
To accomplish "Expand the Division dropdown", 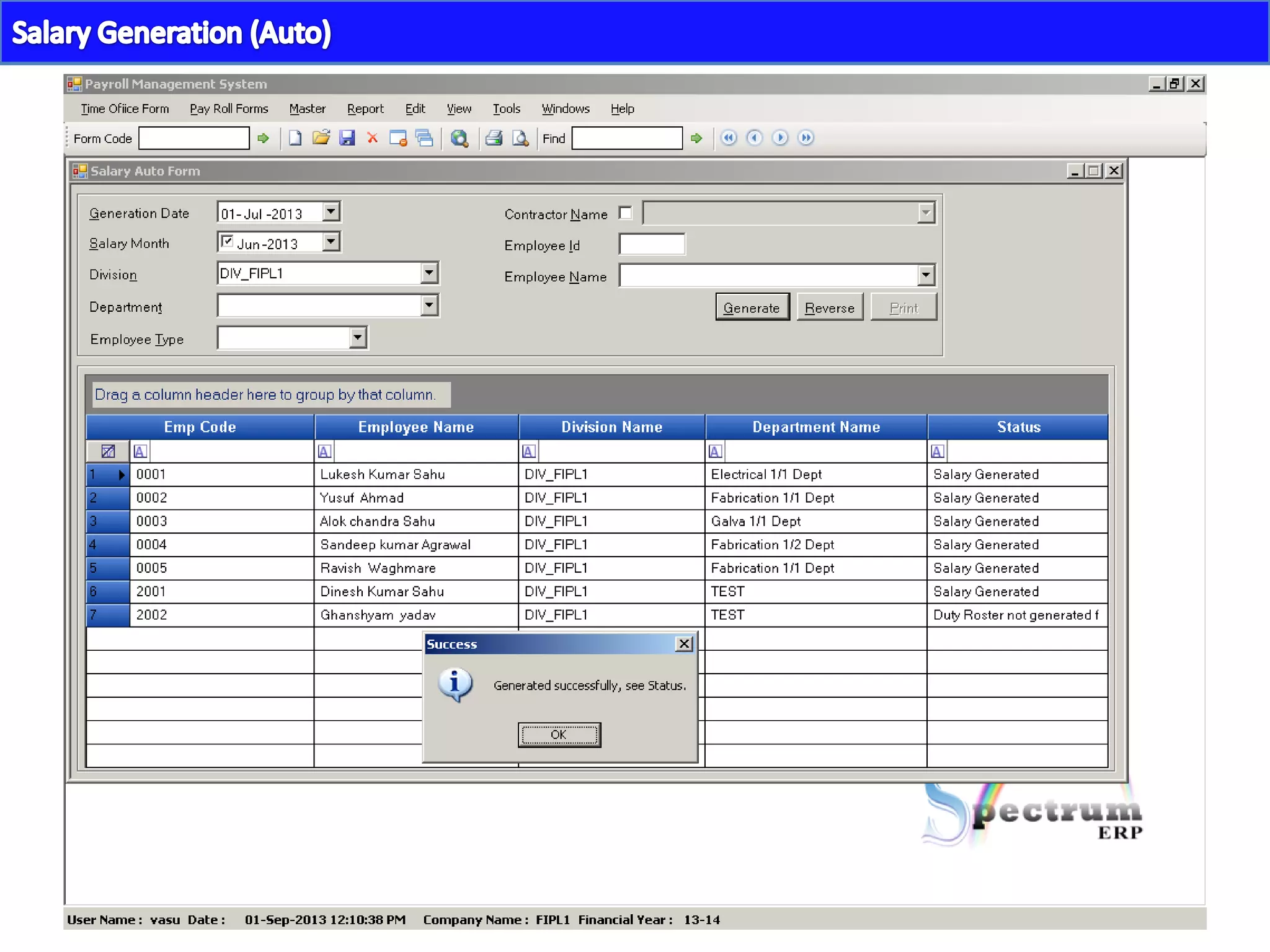I will 429,273.
